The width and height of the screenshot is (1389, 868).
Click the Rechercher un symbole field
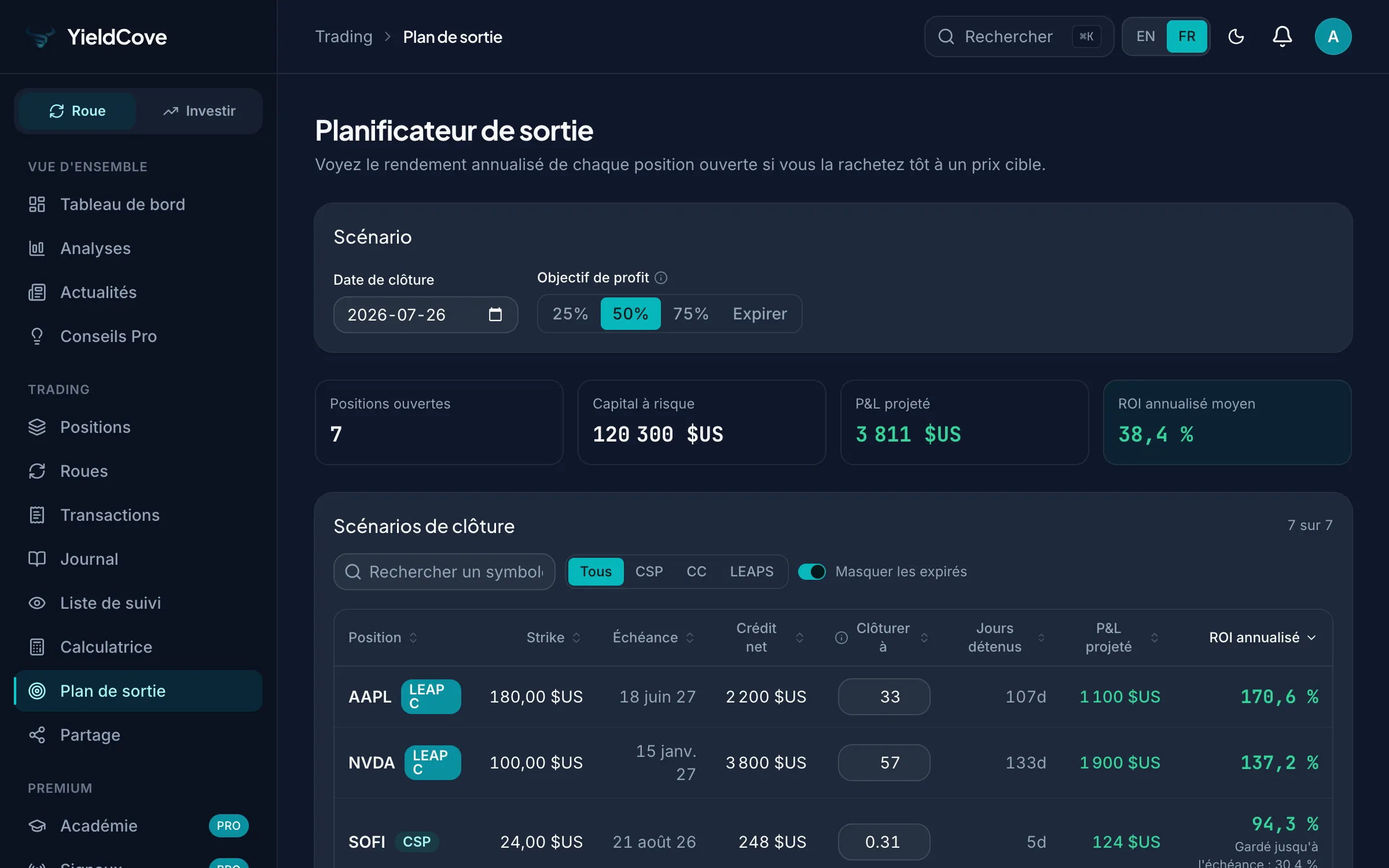tap(444, 572)
